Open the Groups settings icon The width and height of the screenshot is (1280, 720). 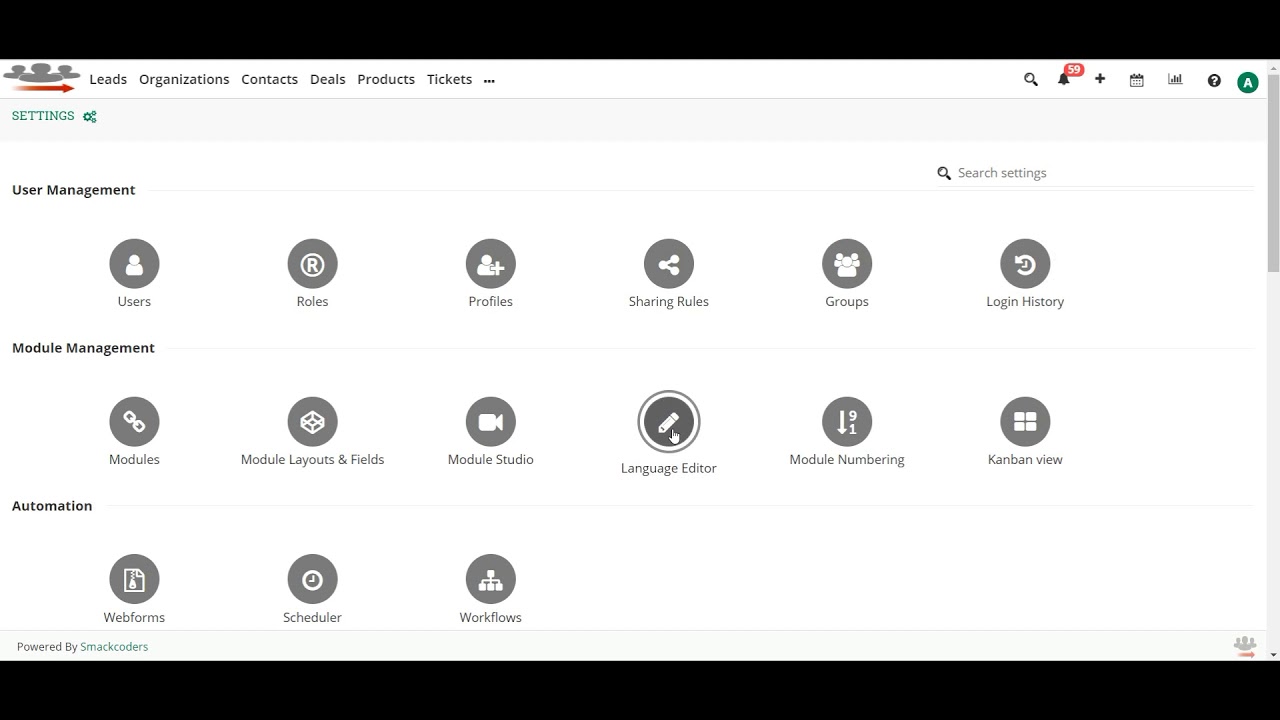click(x=847, y=264)
